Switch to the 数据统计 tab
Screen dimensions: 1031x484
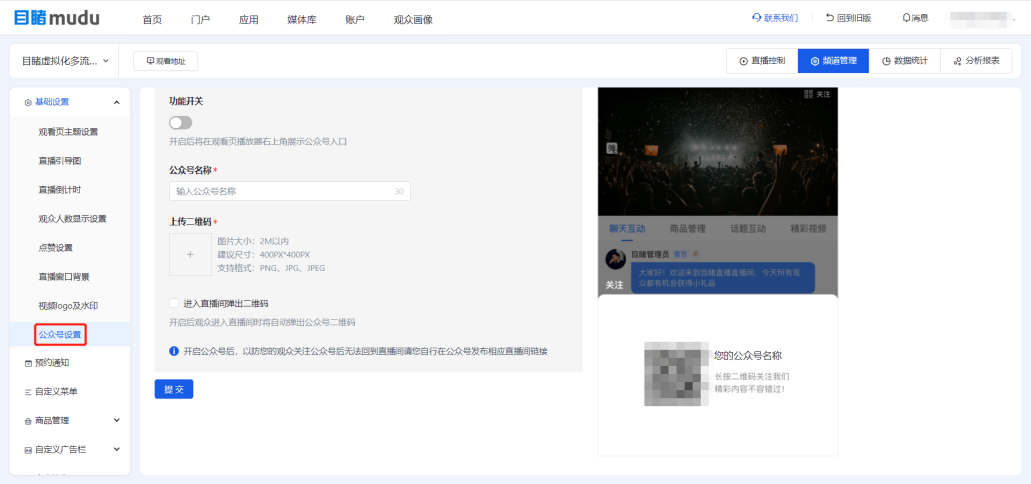pyautogui.click(x=905, y=61)
